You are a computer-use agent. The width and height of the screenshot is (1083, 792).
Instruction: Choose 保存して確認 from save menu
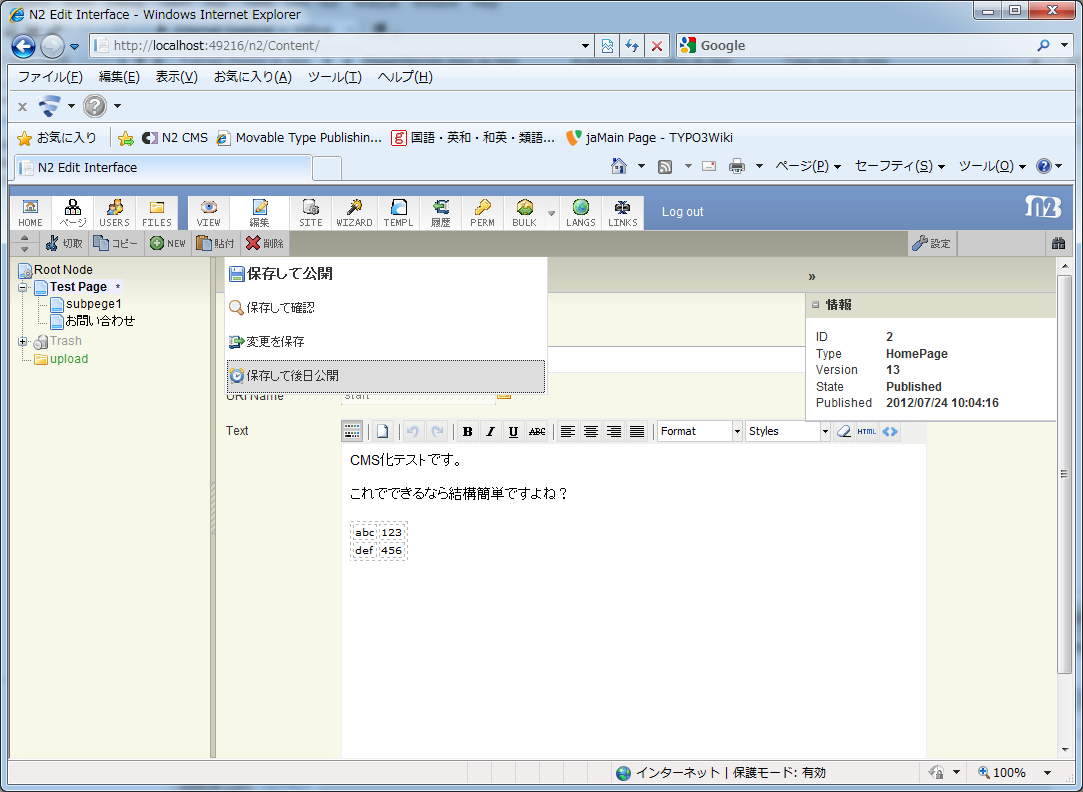coord(386,308)
